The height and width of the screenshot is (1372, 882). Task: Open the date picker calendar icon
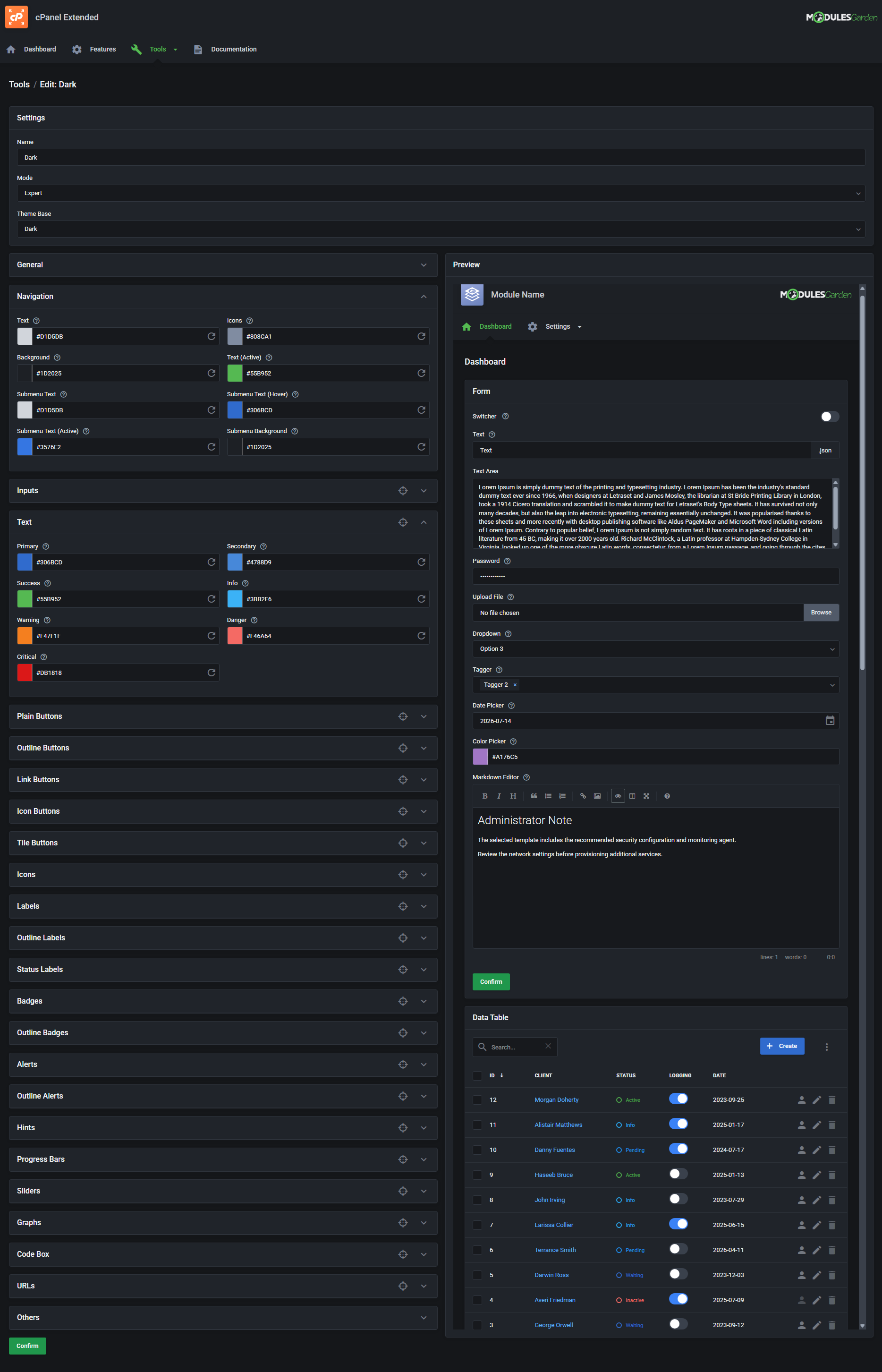[830, 721]
